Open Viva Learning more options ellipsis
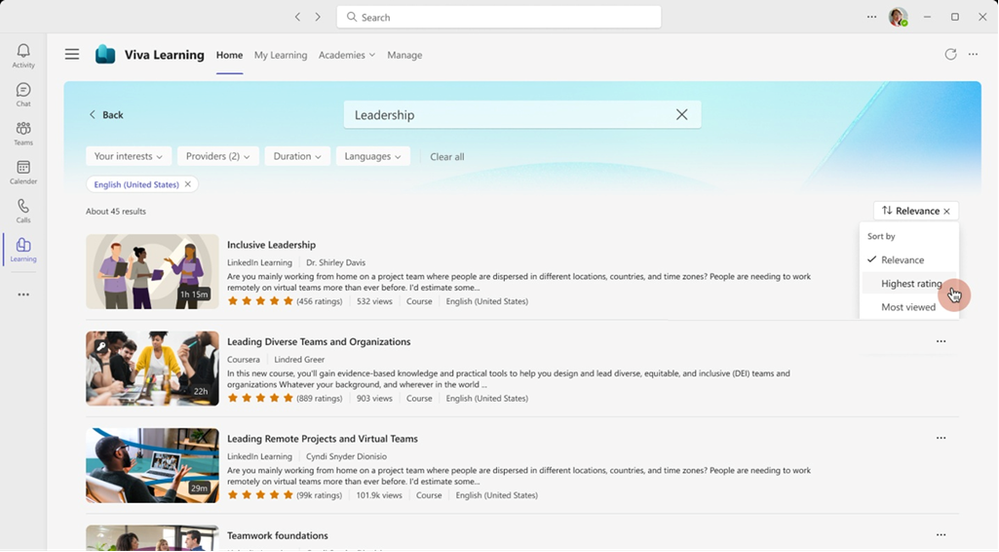 click(x=973, y=55)
